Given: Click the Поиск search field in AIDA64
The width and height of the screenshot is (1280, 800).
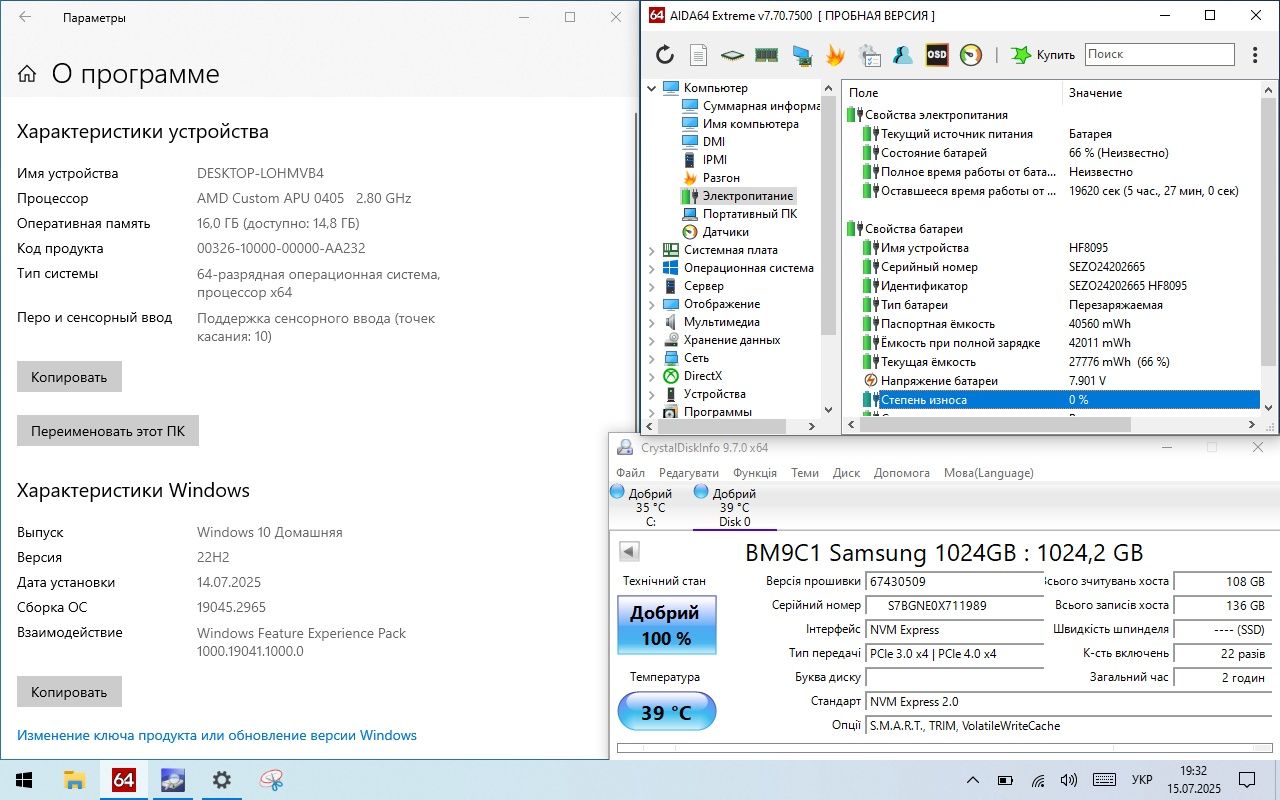Looking at the screenshot, I should click(1160, 54).
